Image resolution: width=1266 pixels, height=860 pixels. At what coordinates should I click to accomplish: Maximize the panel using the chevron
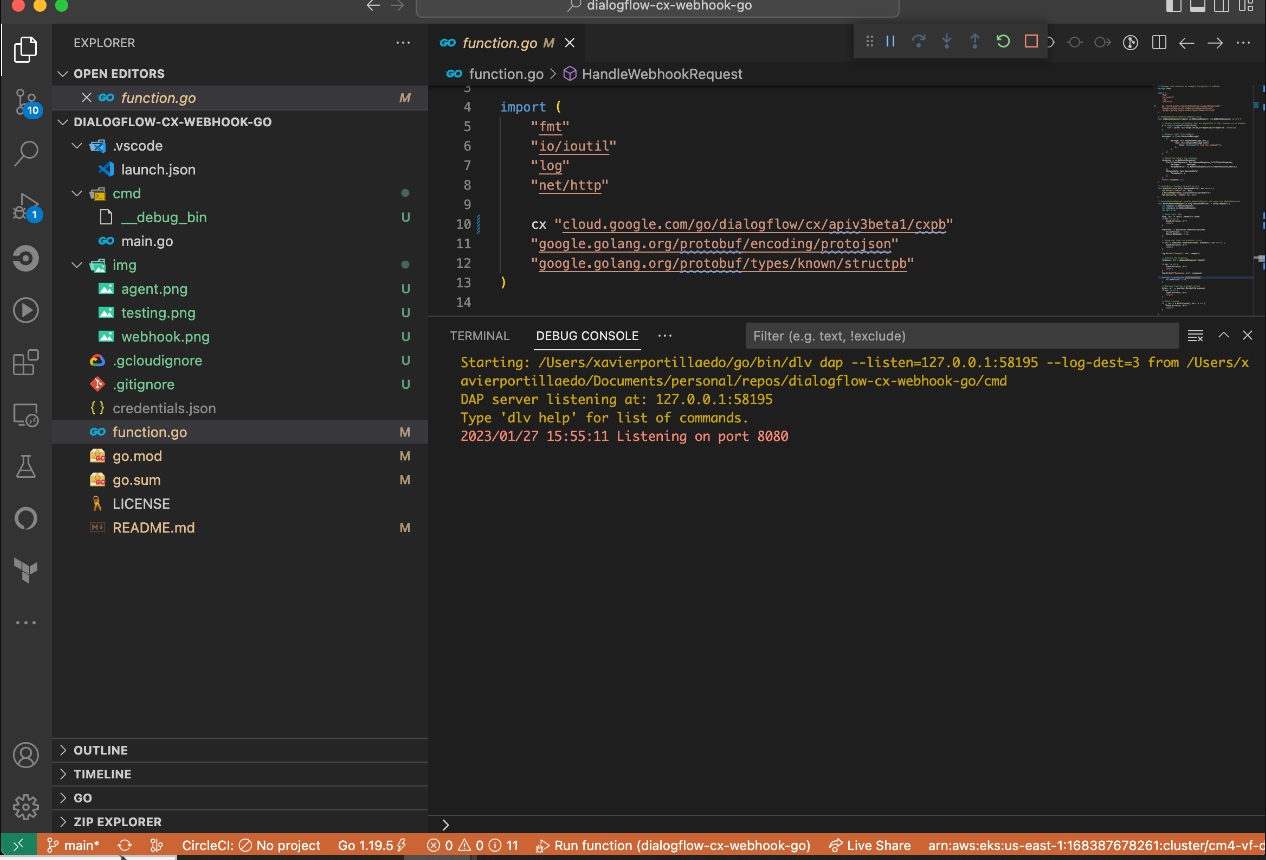(x=1223, y=336)
